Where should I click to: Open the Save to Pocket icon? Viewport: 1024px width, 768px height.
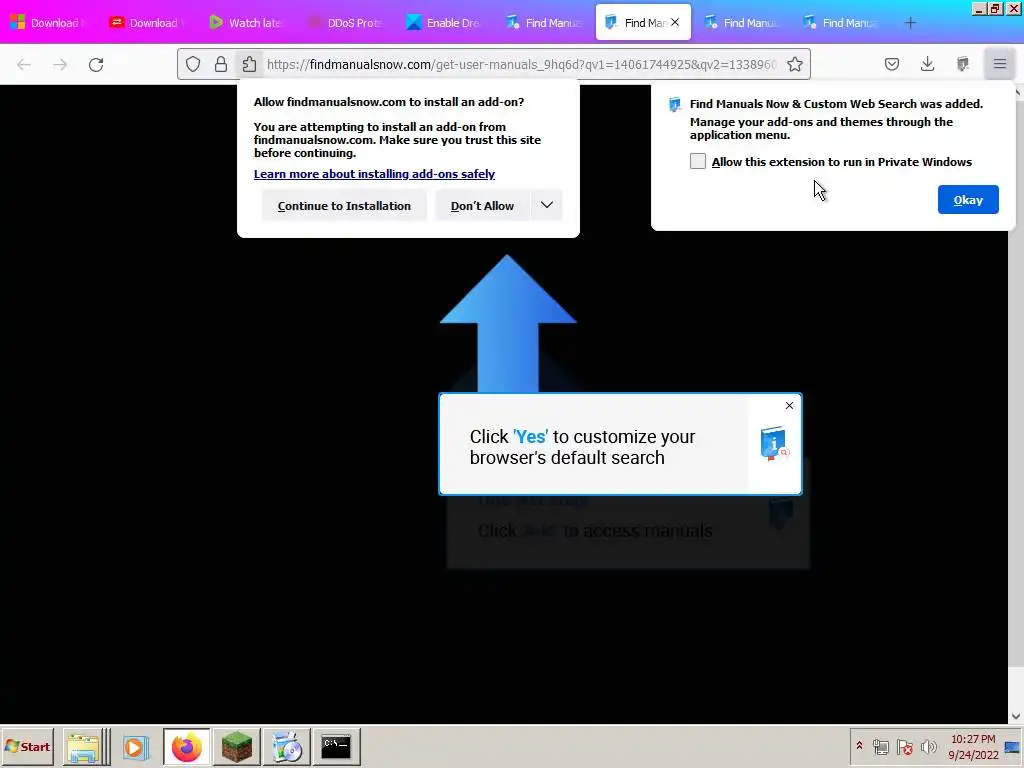892,64
